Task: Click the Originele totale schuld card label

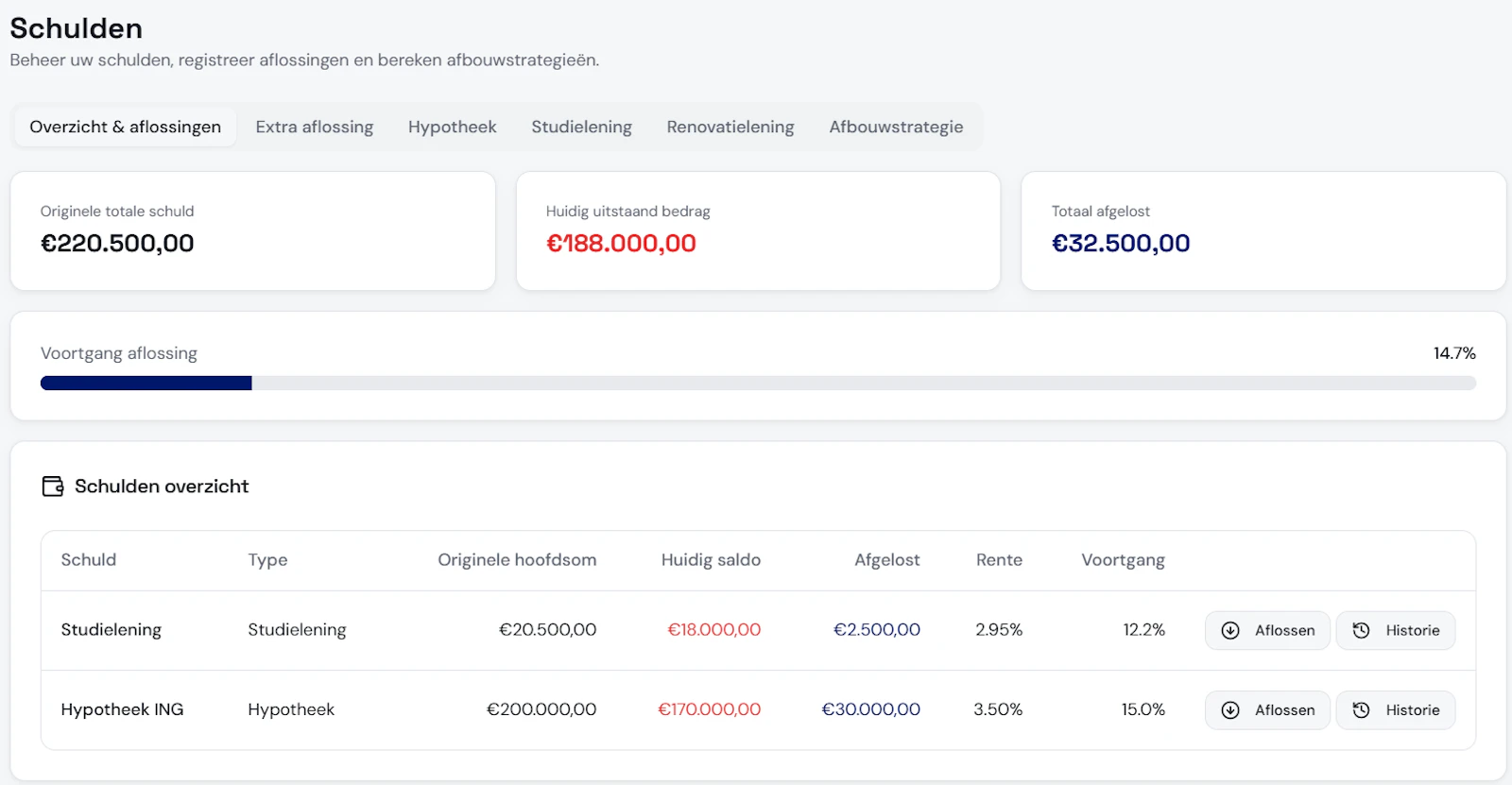Action: (117, 212)
